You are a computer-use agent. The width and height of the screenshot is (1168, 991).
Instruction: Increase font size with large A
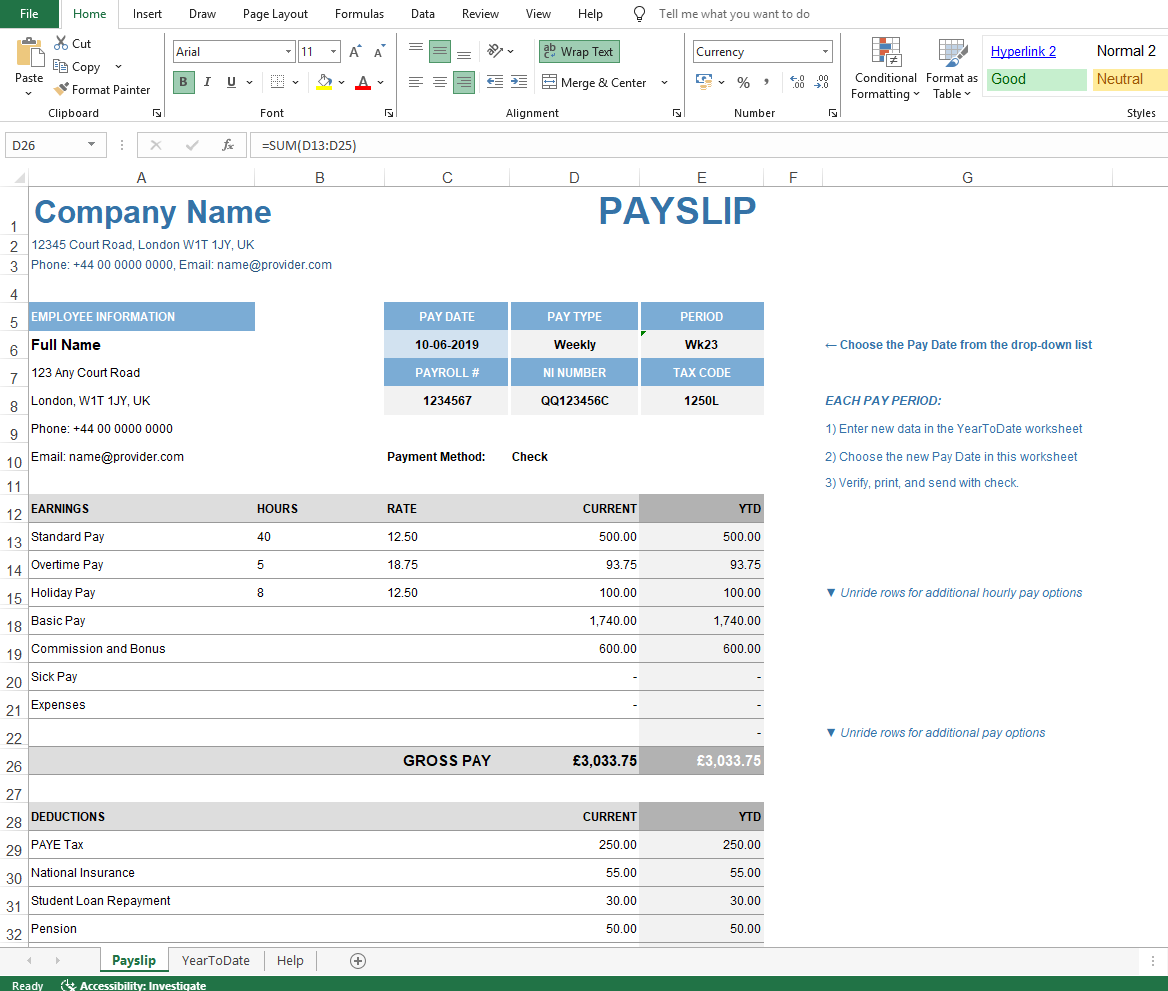[x=355, y=51]
